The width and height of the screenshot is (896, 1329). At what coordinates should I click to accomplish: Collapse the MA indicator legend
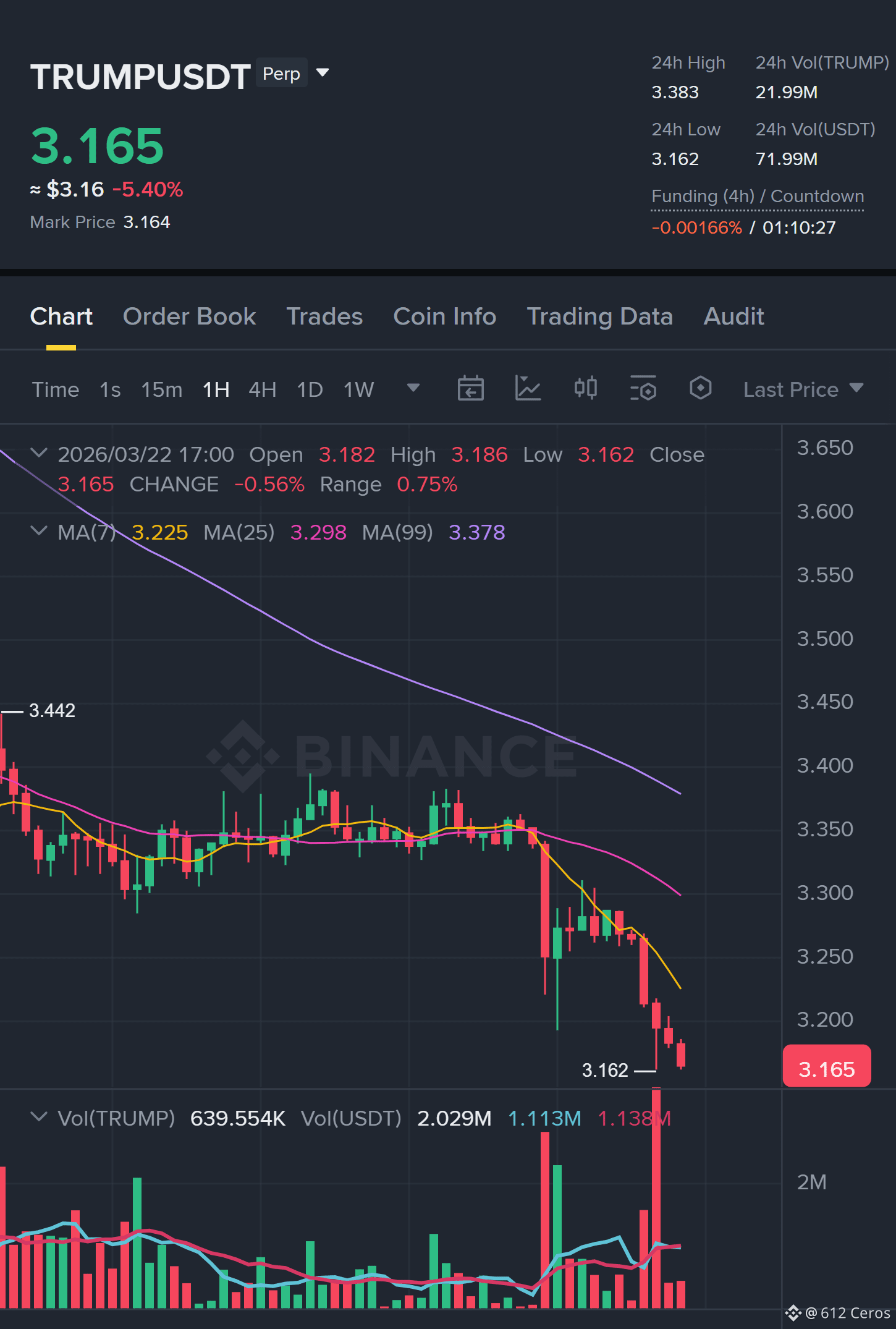tap(39, 531)
